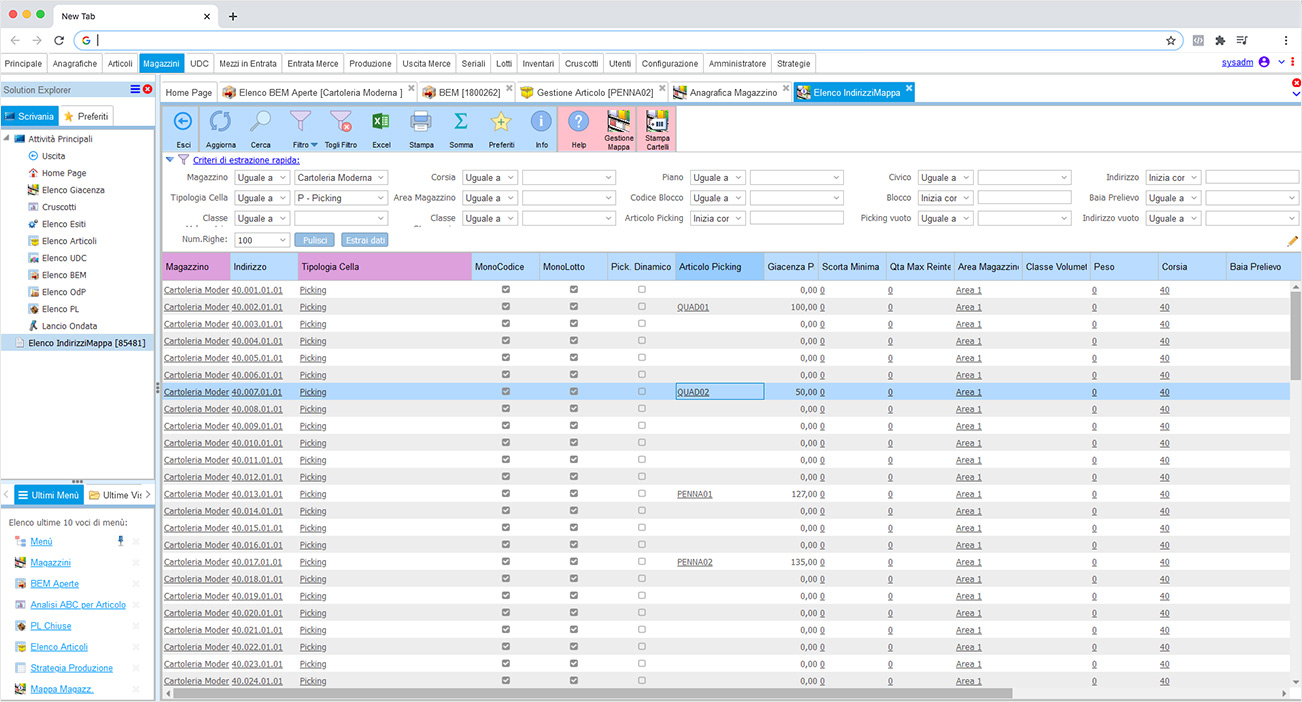Click the edit pencil icon above the grid

click(1292, 241)
